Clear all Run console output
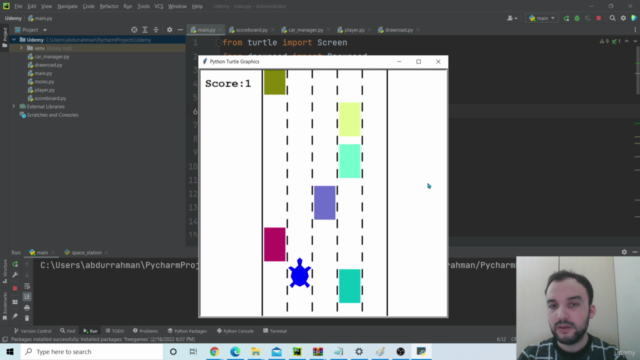This screenshot has width=640, height=360. coord(27,318)
